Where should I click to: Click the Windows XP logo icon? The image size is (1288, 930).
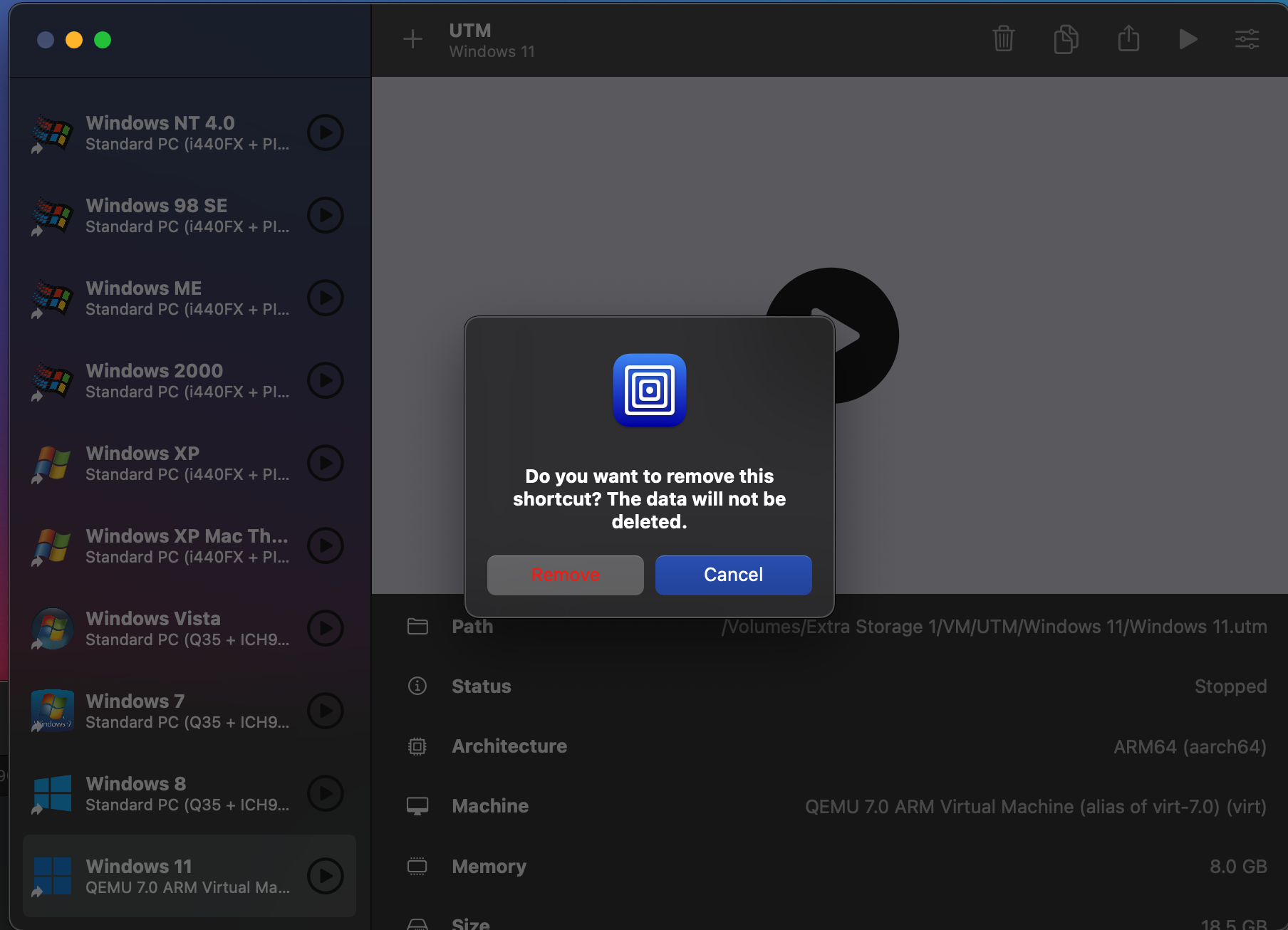coord(52,464)
